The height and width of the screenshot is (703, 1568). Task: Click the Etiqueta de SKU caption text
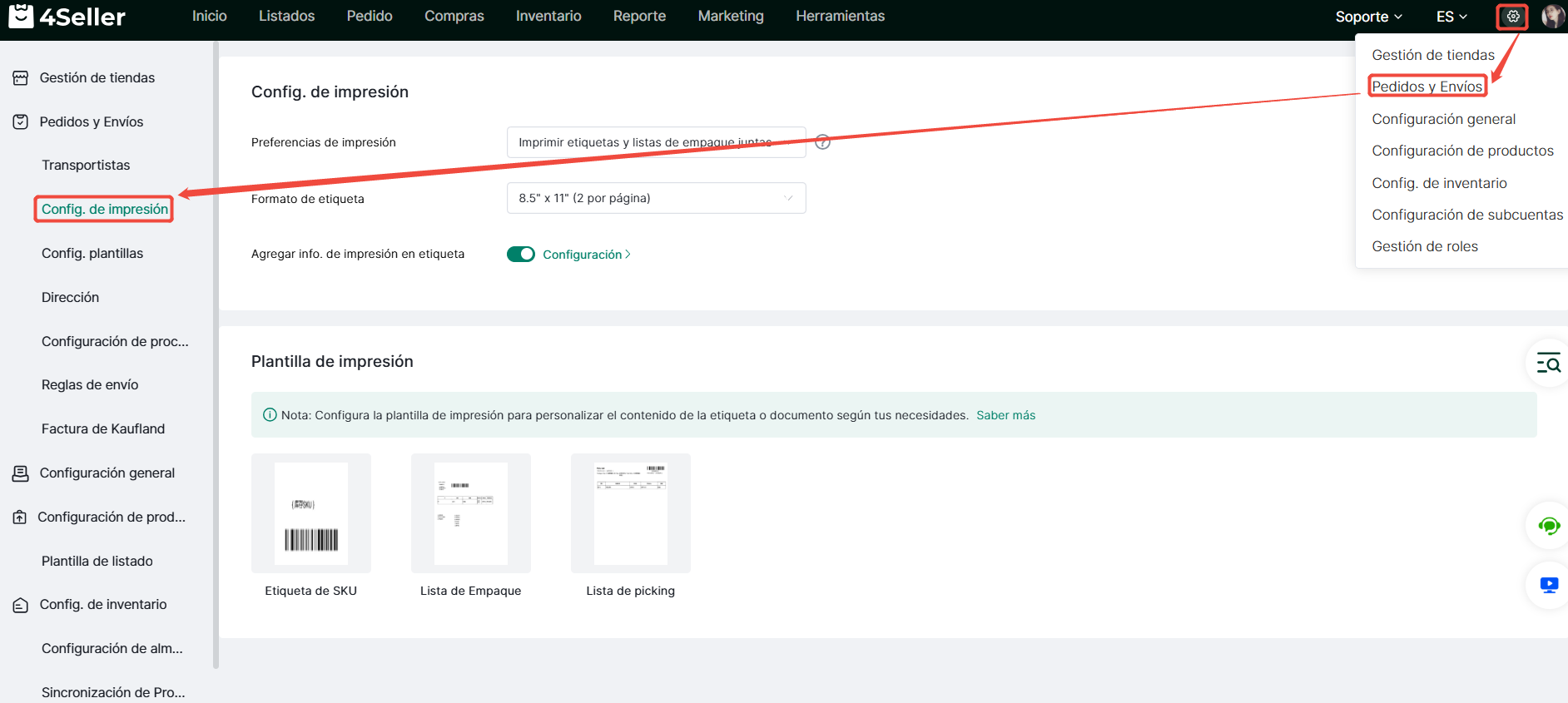coord(311,591)
